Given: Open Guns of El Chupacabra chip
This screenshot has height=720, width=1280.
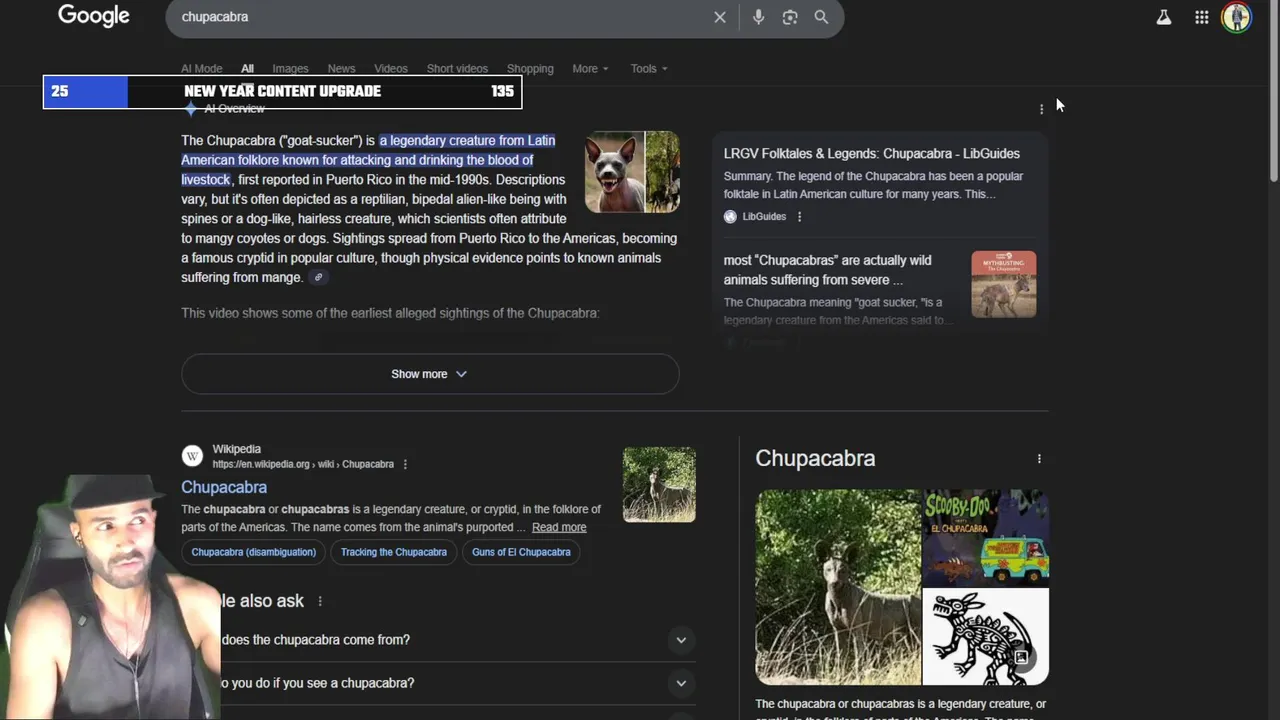Looking at the screenshot, I should point(521,552).
